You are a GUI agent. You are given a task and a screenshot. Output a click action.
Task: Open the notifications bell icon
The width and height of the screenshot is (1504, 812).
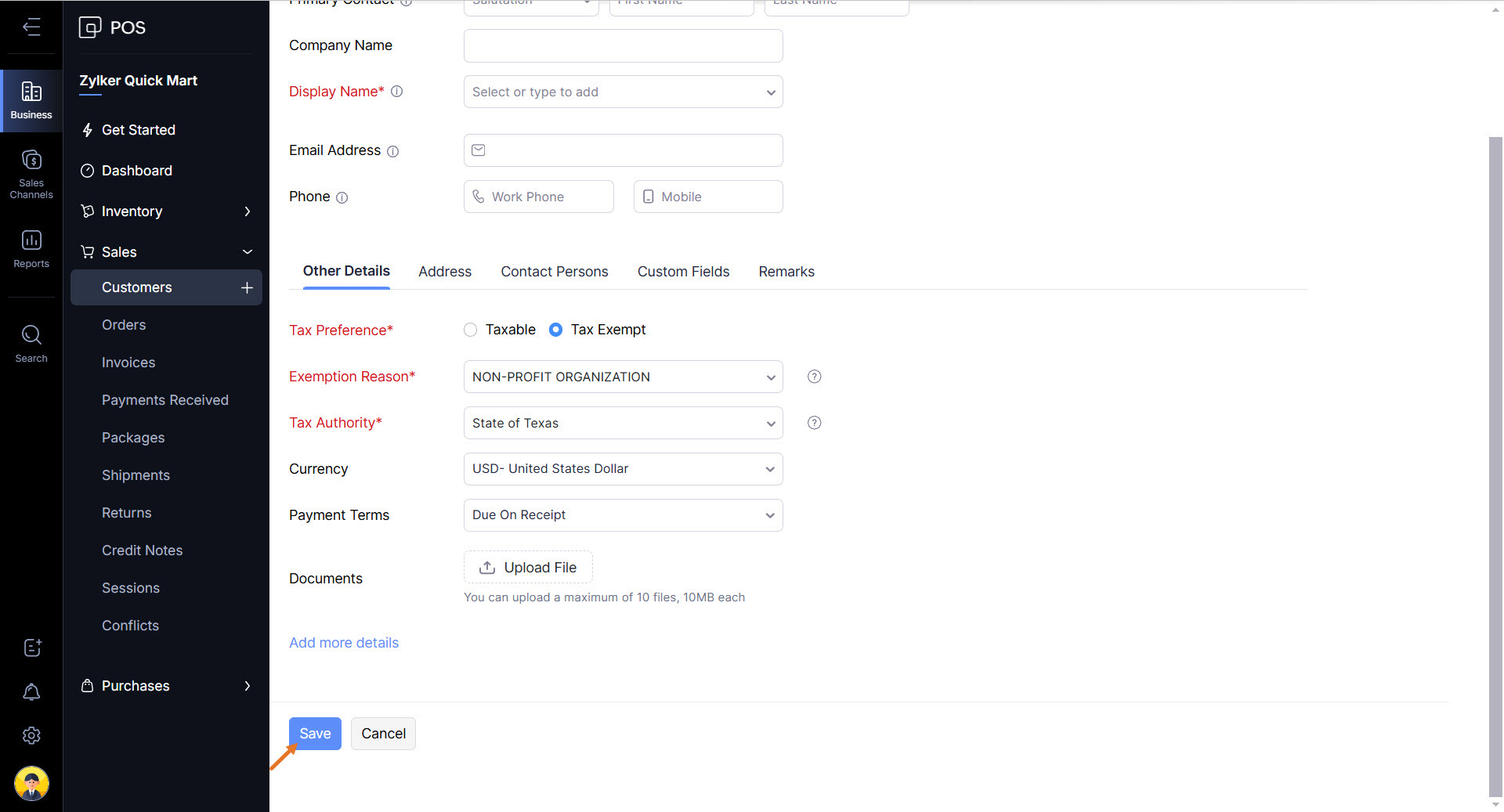click(x=31, y=692)
